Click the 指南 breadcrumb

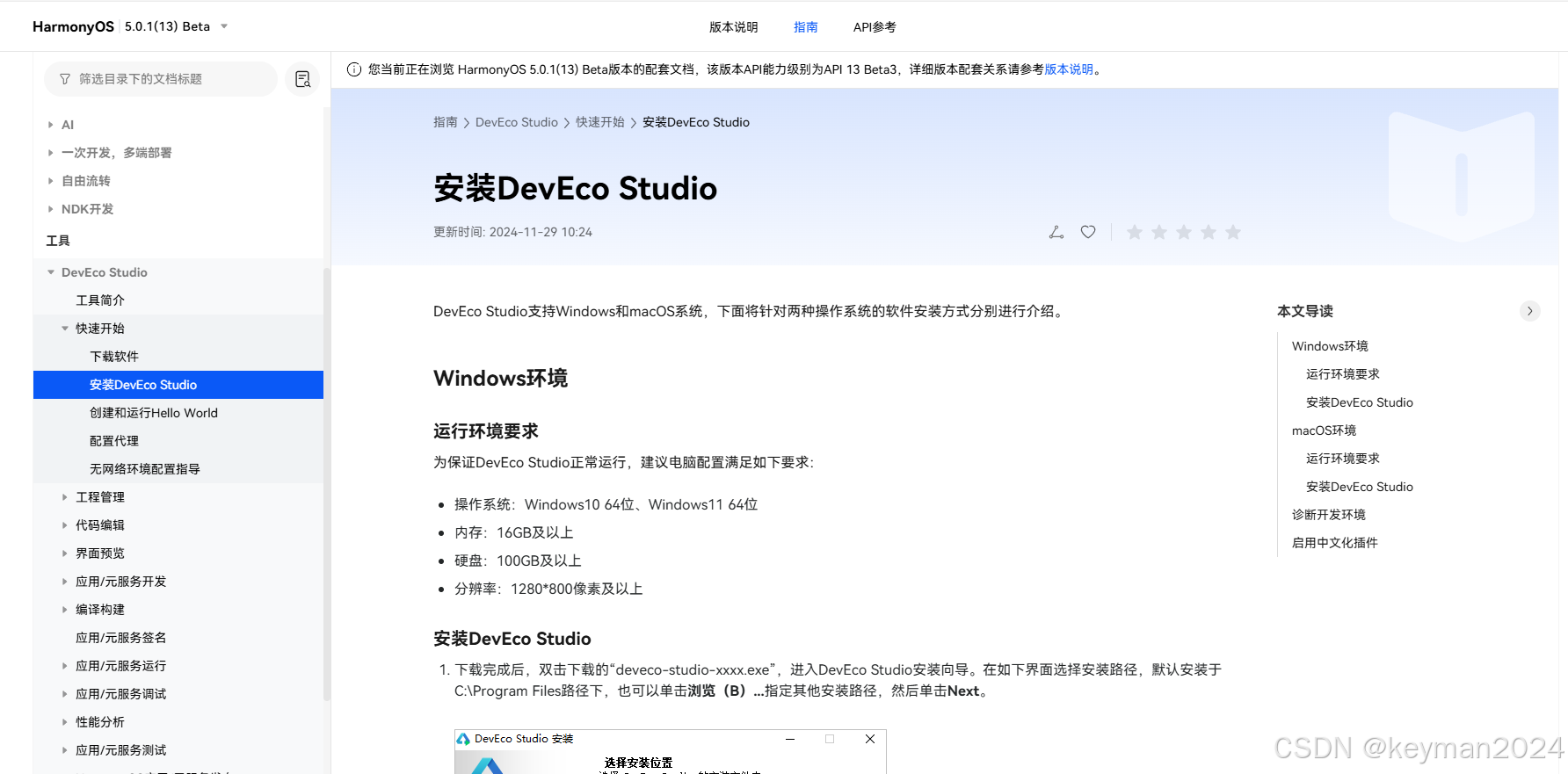point(446,122)
